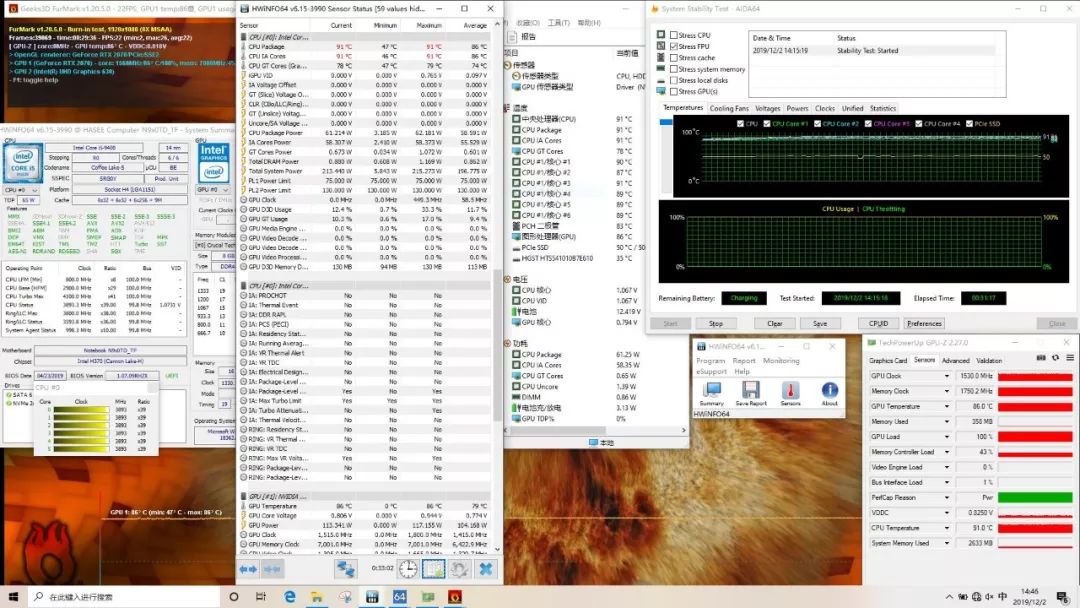
Task: Enable Stress GPU(s) checkbox
Action: 674,91
